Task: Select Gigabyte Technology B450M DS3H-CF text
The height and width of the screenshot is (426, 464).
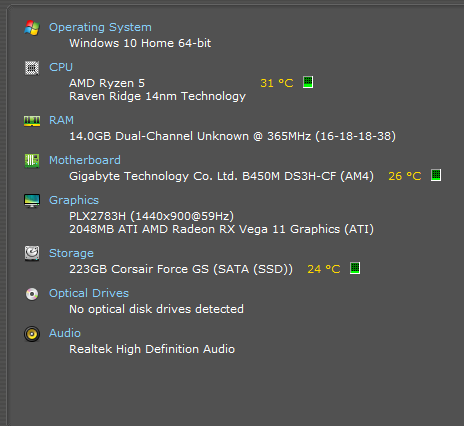Action: point(221,176)
